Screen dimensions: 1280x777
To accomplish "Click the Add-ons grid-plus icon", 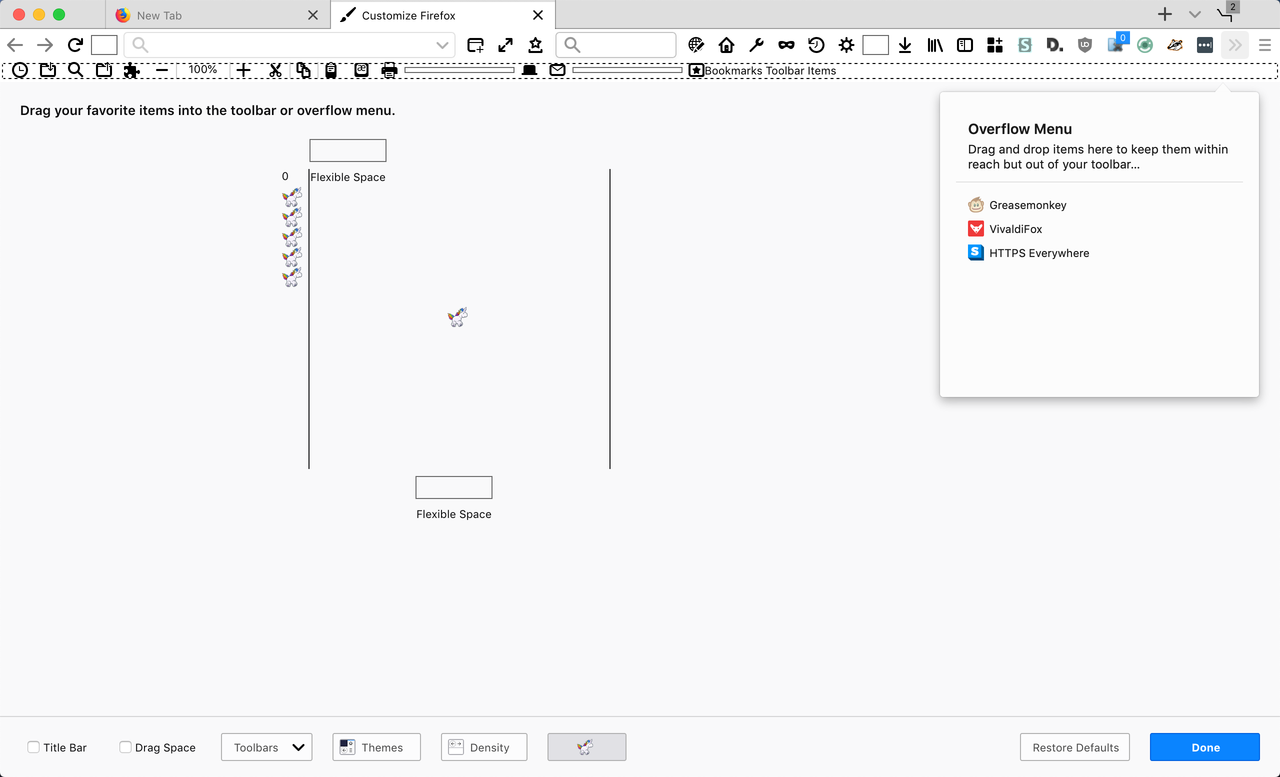I will pyautogui.click(x=995, y=45).
